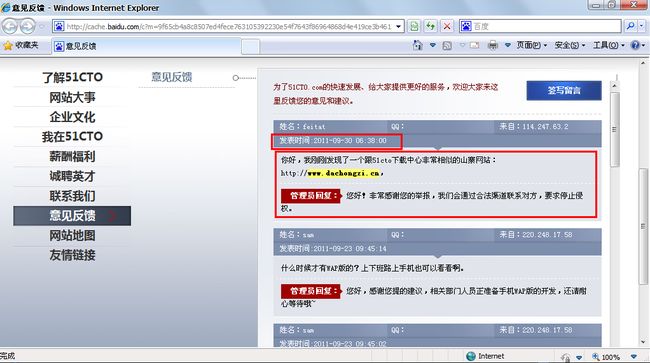Open 联系我们 in the sidebar
The height and width of the screenshot is (363, 650).
[x=72, y=196]
